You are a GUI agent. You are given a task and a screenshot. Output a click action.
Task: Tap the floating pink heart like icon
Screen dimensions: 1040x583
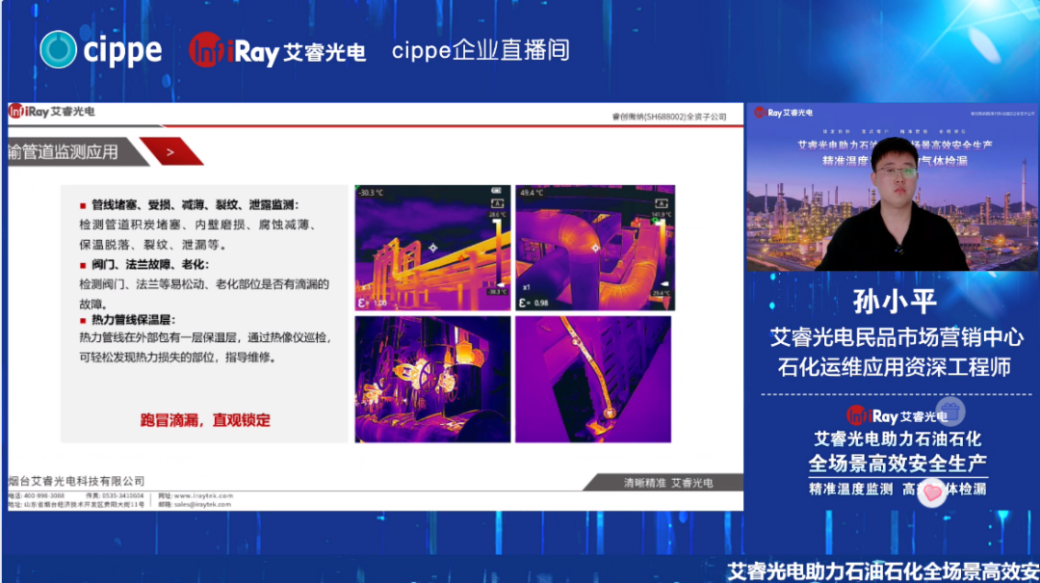coord(932,492)
